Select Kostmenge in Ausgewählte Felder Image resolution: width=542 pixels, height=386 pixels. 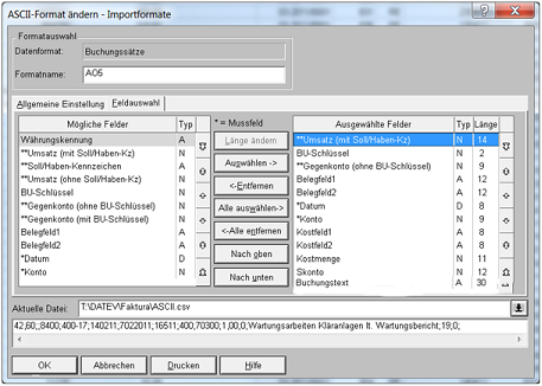click(x=396, y=259)
